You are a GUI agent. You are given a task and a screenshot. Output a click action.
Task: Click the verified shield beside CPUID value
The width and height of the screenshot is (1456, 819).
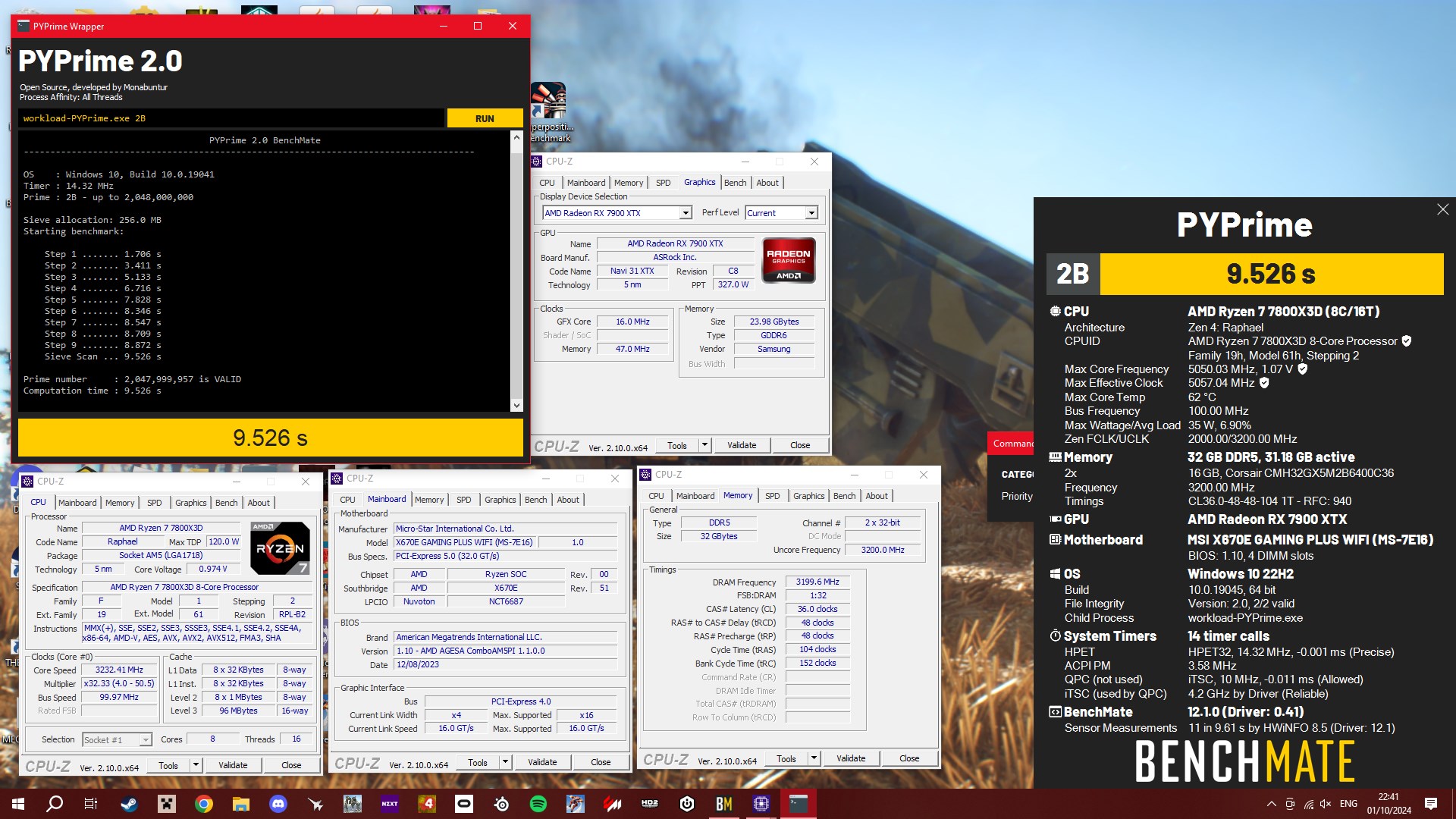point(1407,341)
